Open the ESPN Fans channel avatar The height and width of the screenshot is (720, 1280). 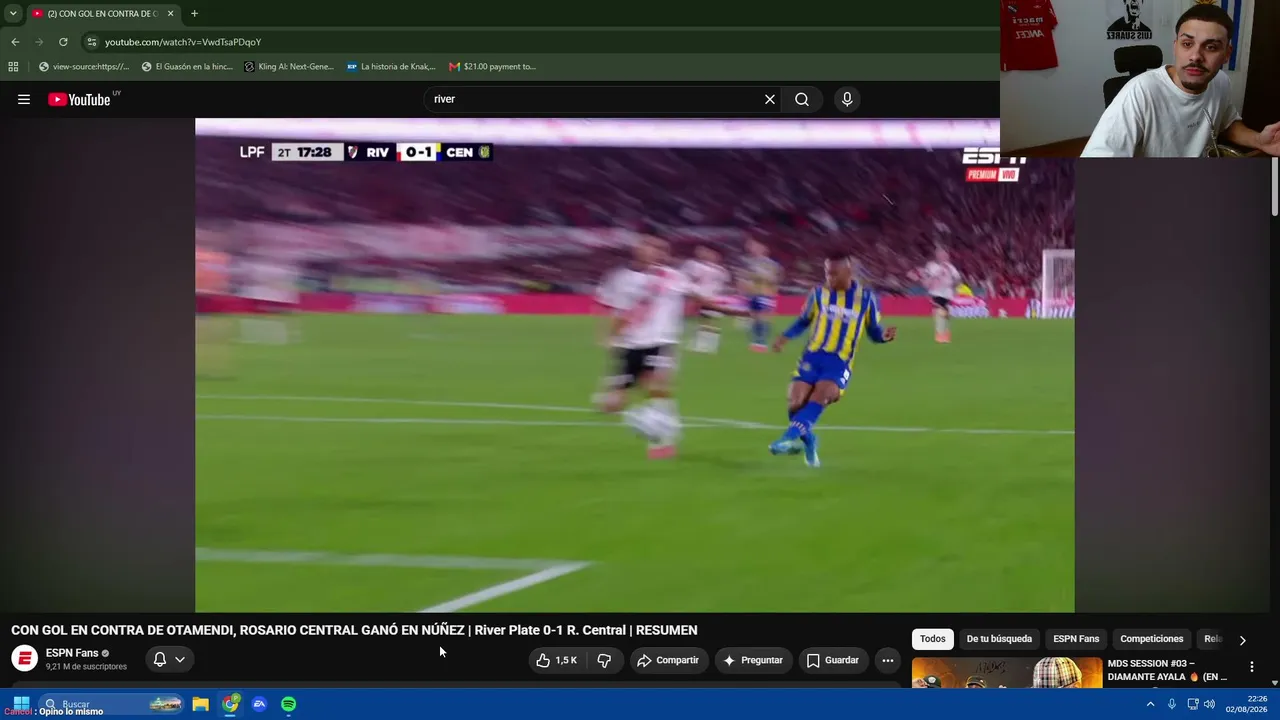[x=24, y=659]
